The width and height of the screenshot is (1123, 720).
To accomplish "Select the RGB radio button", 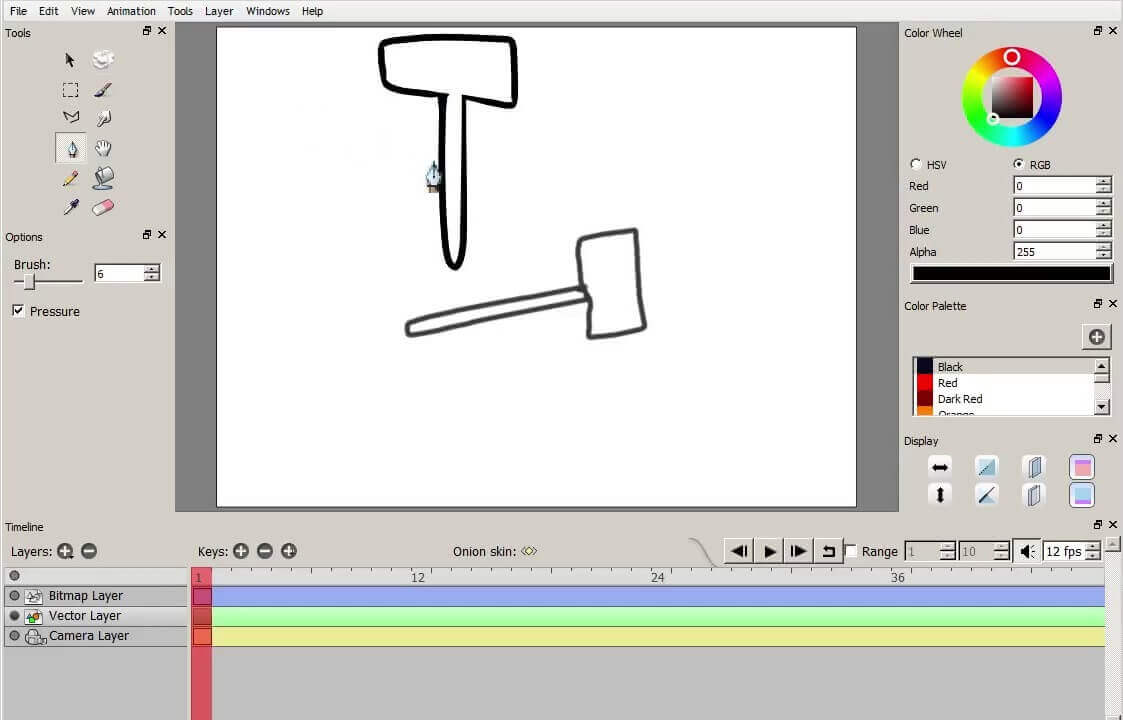I will (1018, 164).
